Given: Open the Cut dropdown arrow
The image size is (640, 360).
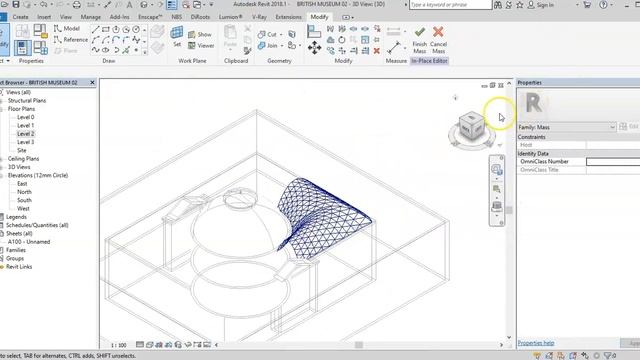Looking at the screenshot, I should point(281,35).
